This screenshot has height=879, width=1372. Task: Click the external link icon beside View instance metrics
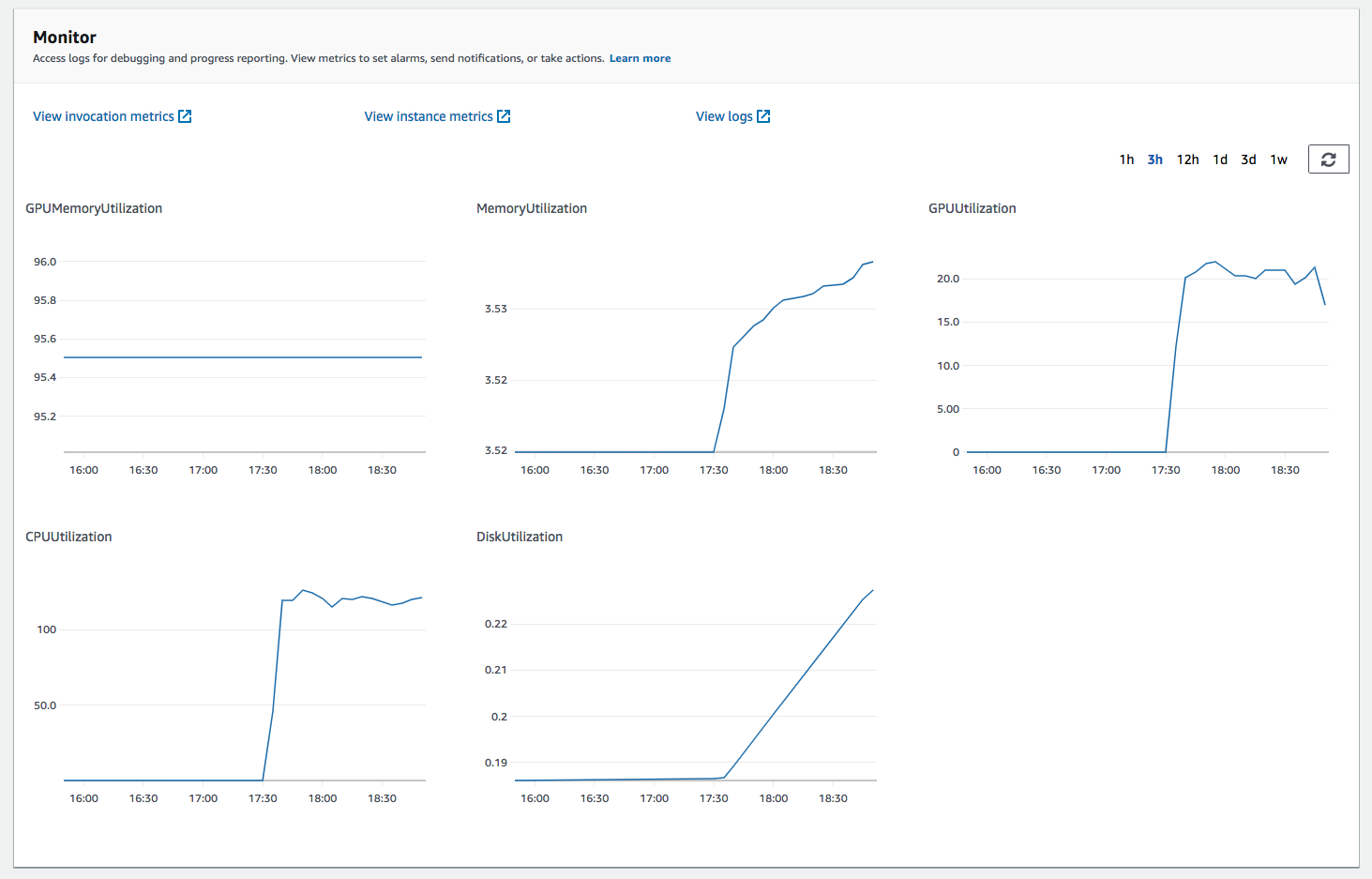[x=504, y=115]
